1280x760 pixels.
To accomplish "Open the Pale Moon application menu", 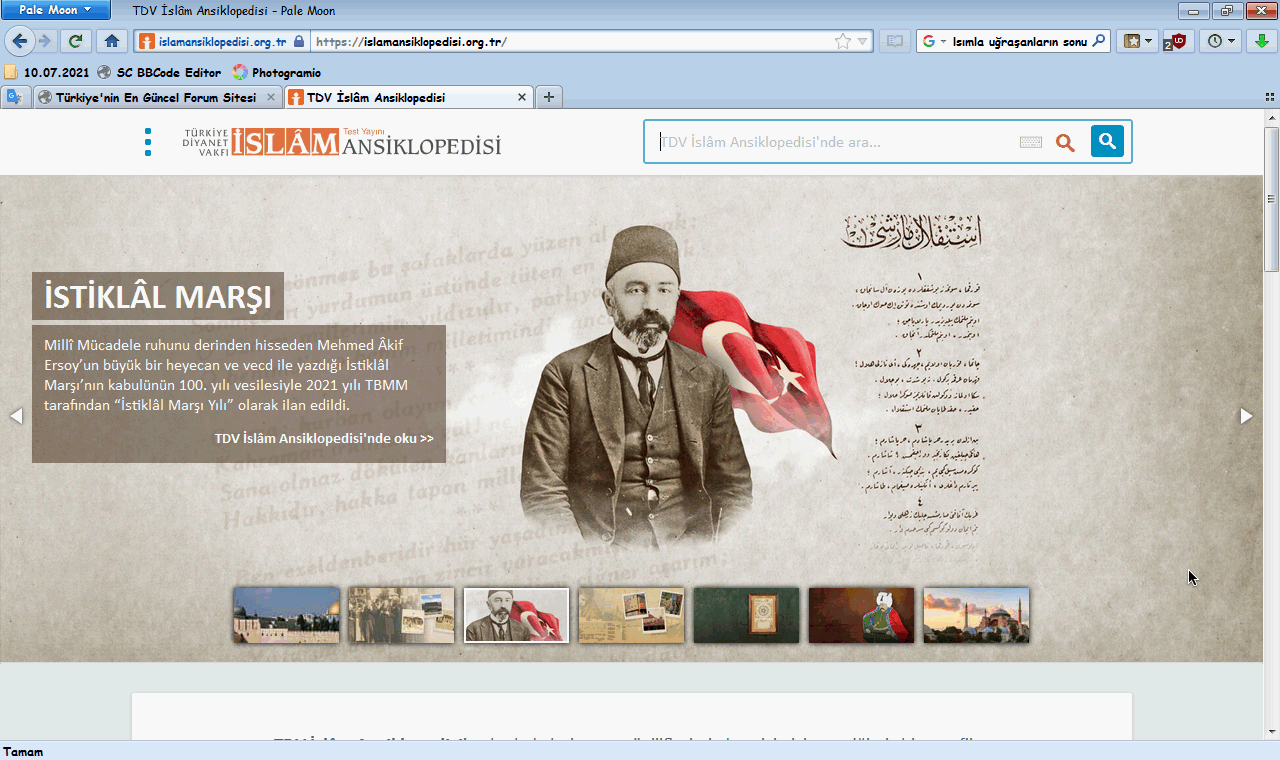I will (x=57, y=10).
